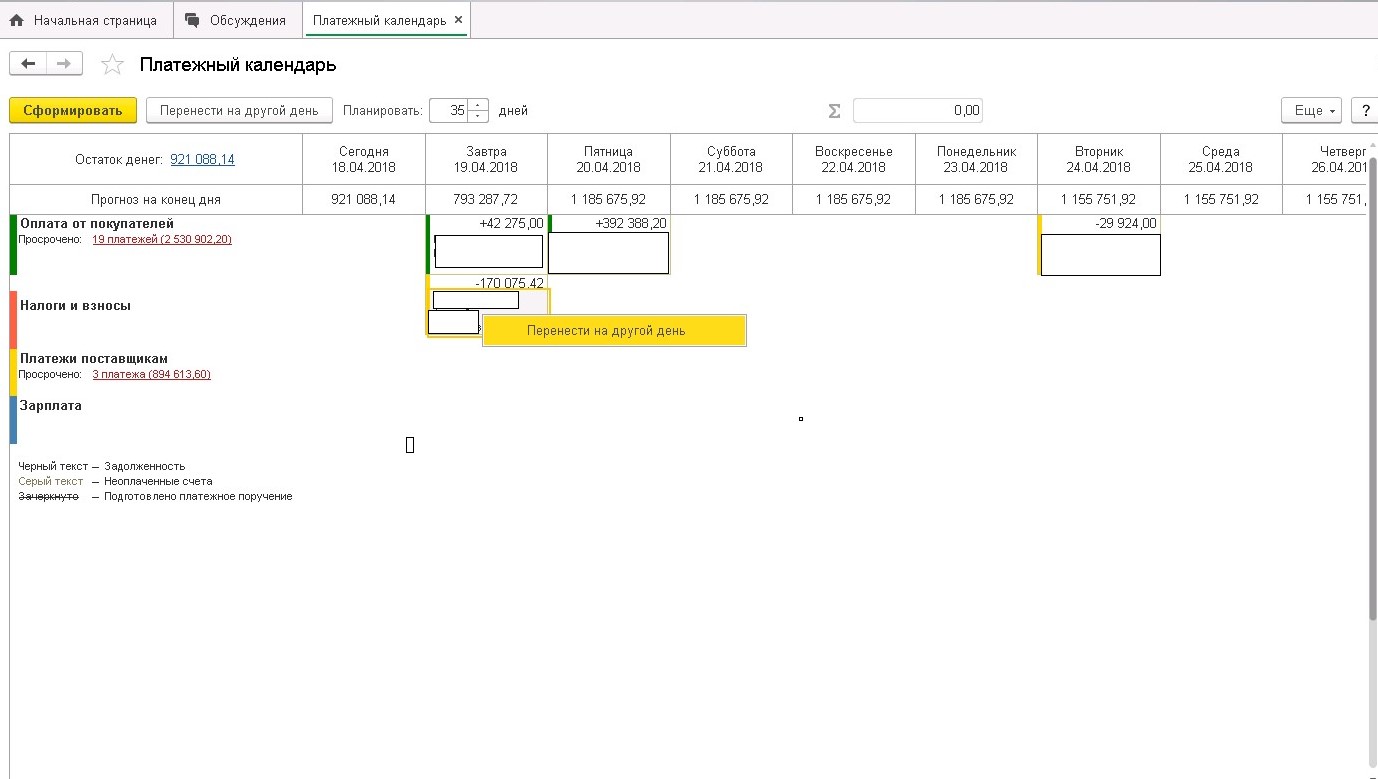Open the Еще dropdown menu

1312,110
